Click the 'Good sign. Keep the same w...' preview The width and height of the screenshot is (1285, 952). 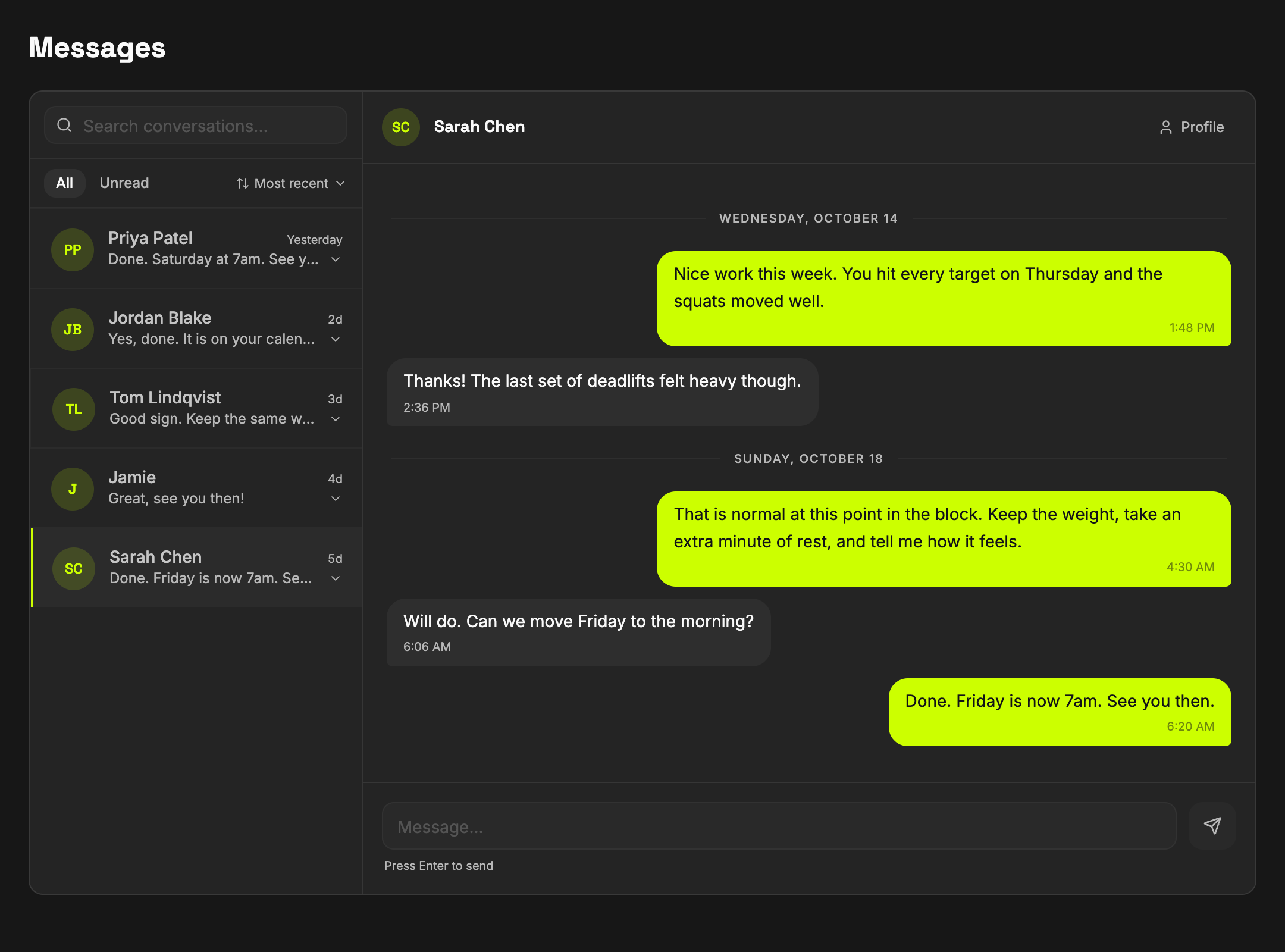coord(212,419)
